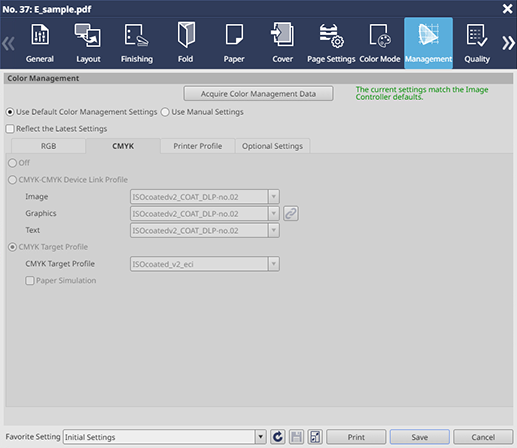Switch to the RGB tab
Screen dimensions: 517x448
[48, 146]
